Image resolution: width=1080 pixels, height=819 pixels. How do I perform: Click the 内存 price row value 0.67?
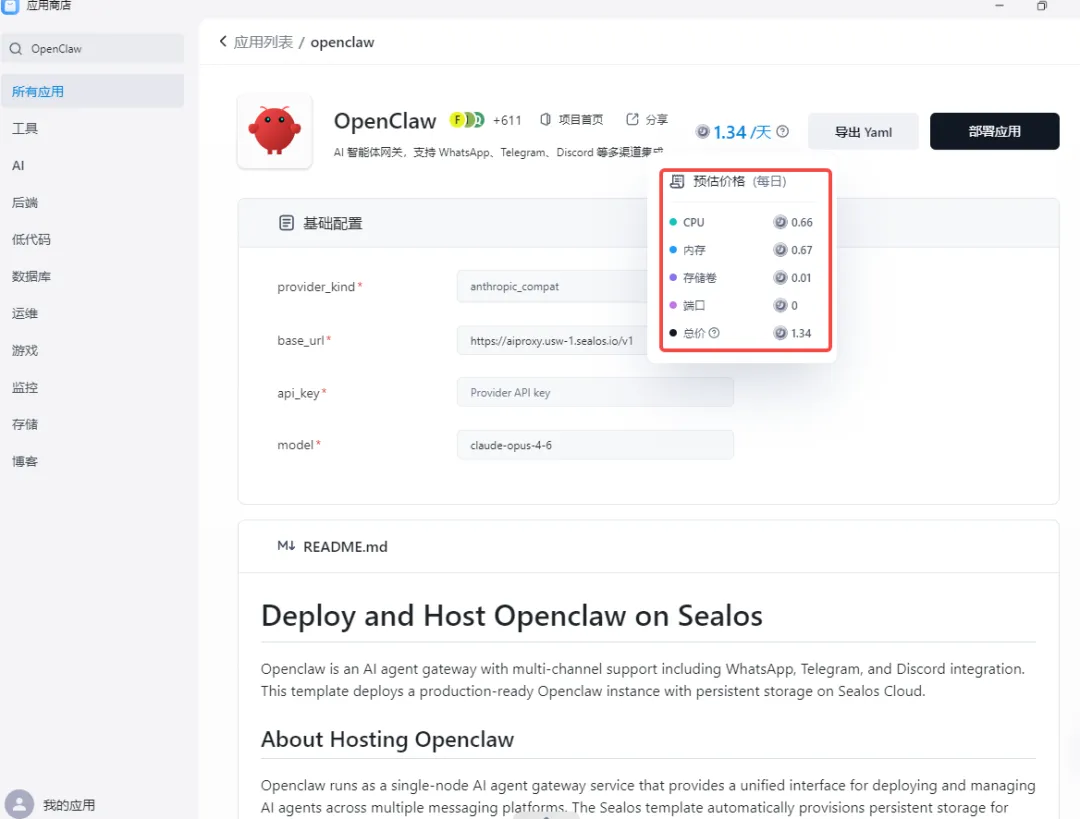[x=802, y=249]
